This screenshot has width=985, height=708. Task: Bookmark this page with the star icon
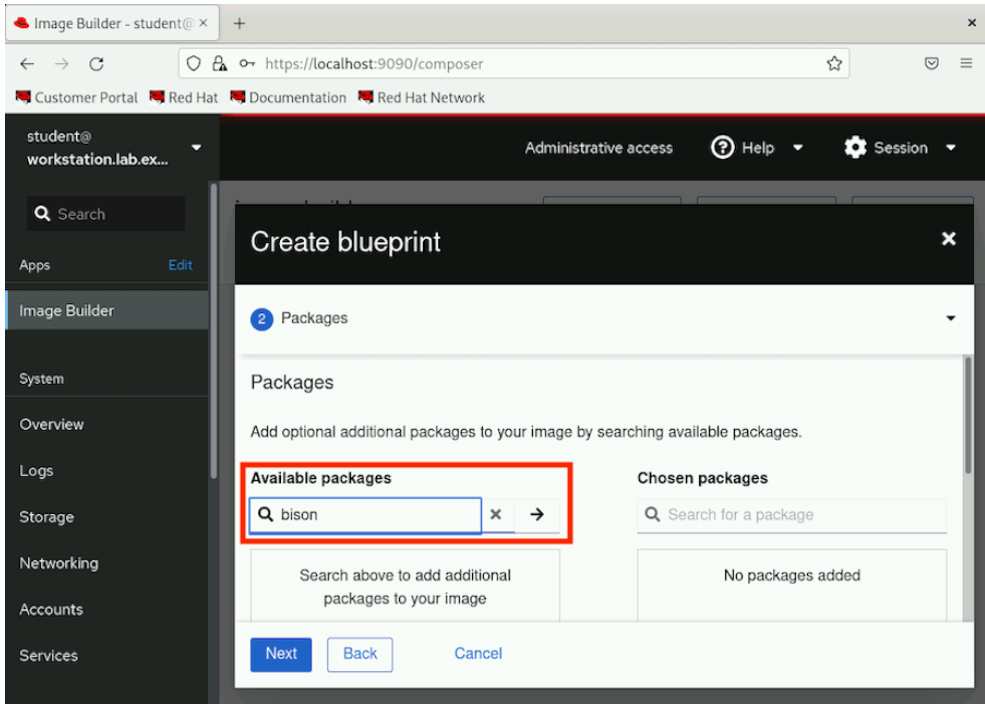(x=834, y=63)
